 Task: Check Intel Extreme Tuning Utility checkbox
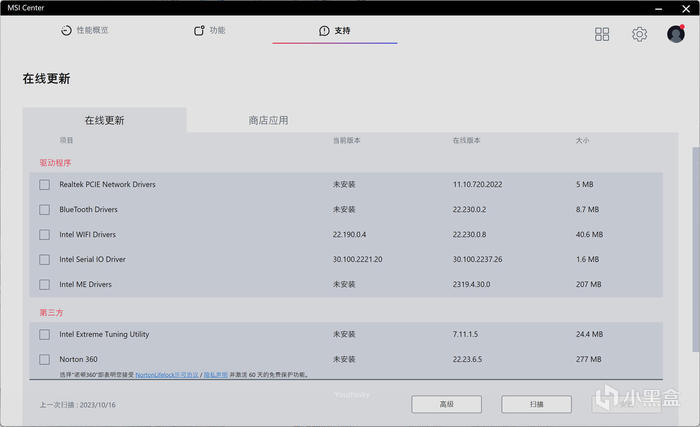[x=44, y=335]
